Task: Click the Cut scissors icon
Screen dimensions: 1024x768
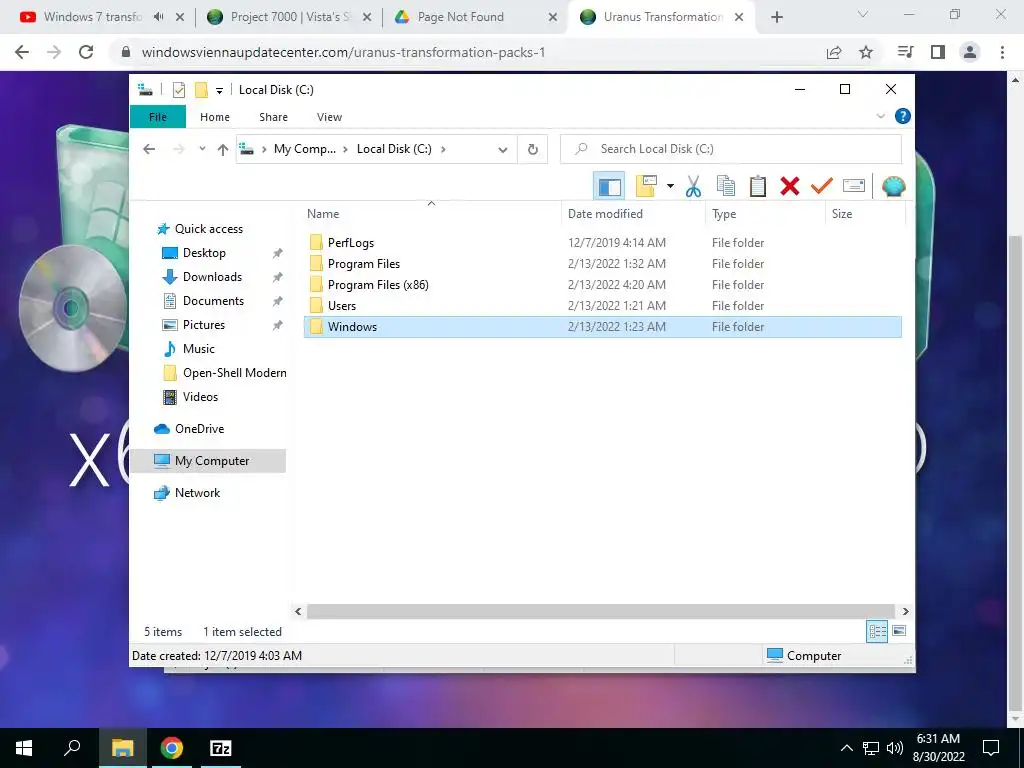Action: click(693, 187)
